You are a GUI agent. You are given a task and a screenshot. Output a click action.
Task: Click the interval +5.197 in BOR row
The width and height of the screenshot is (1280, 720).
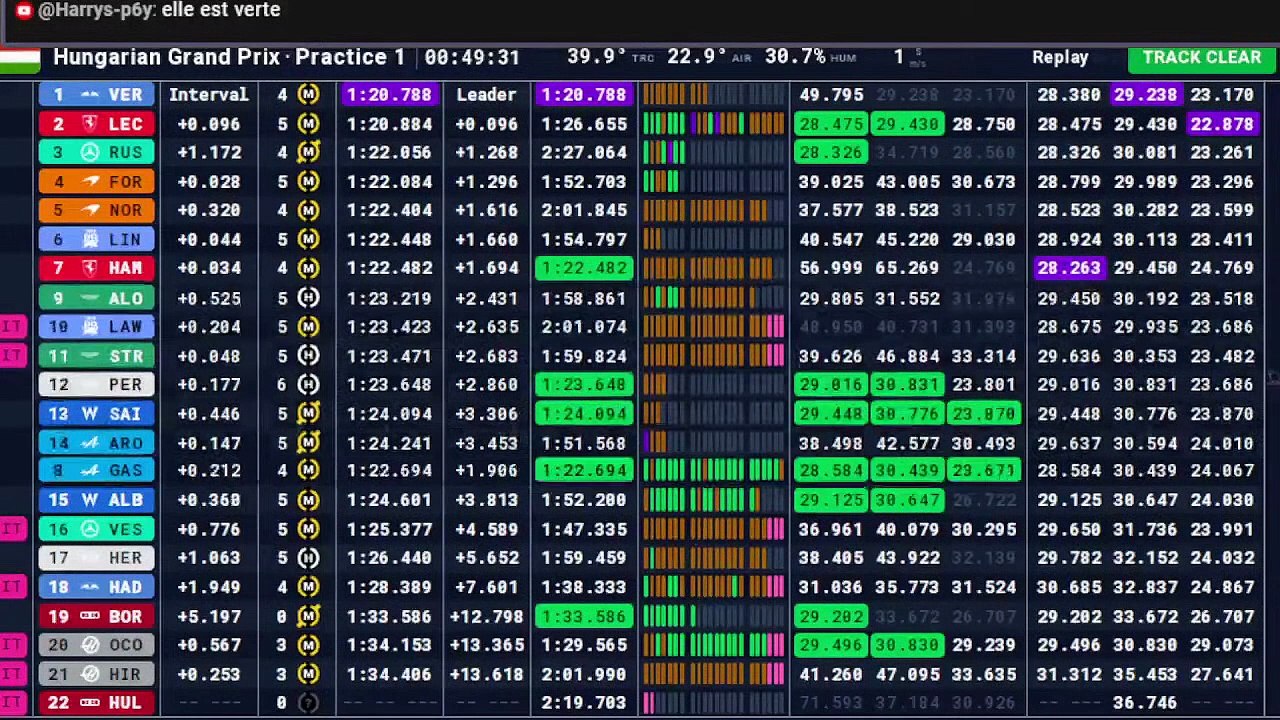point(208,616)
